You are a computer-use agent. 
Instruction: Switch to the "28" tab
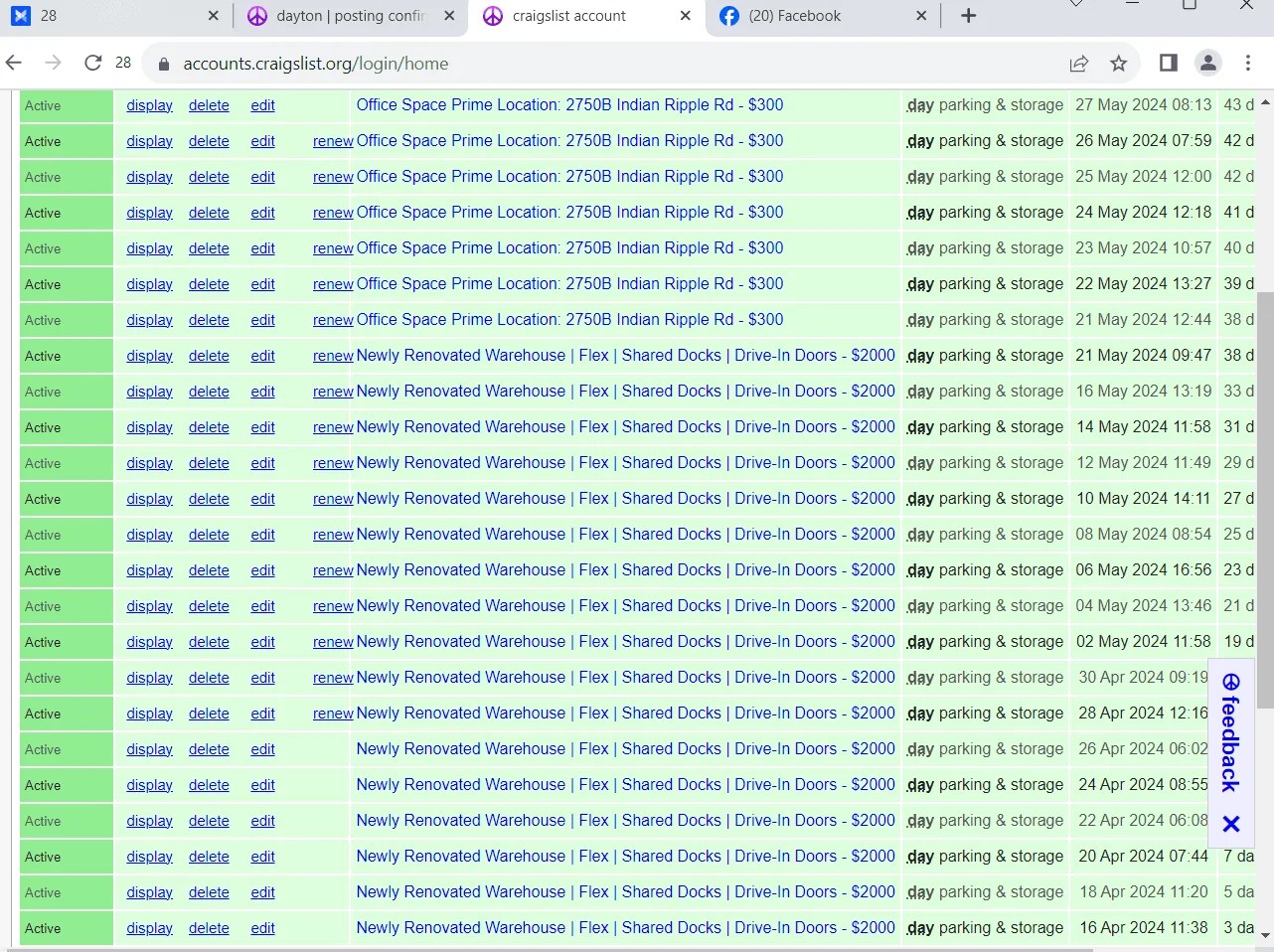pyautogui.click(x=114, y=16)
